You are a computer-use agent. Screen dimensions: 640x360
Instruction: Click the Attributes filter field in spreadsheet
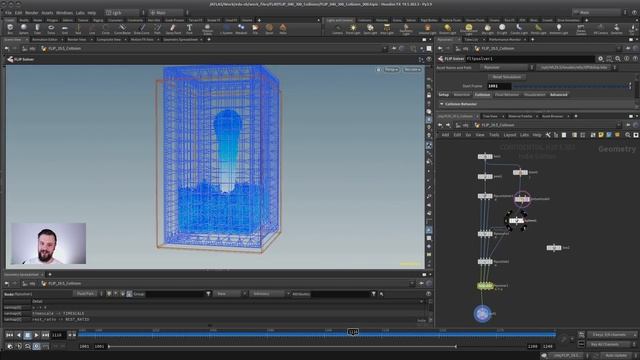[x=340, y=294]
